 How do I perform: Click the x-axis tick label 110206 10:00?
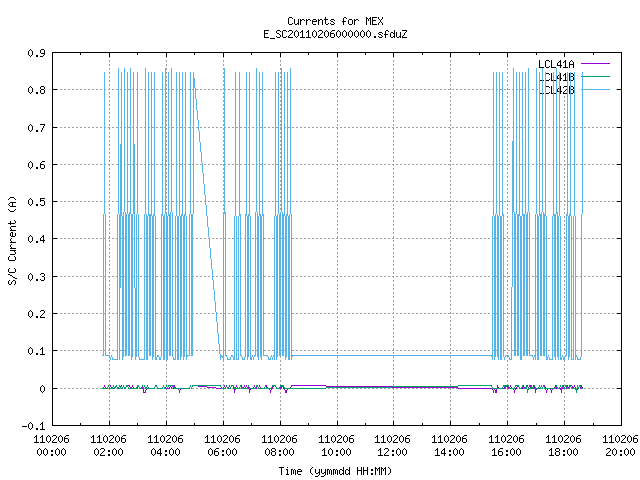click(x=336, y=446)
